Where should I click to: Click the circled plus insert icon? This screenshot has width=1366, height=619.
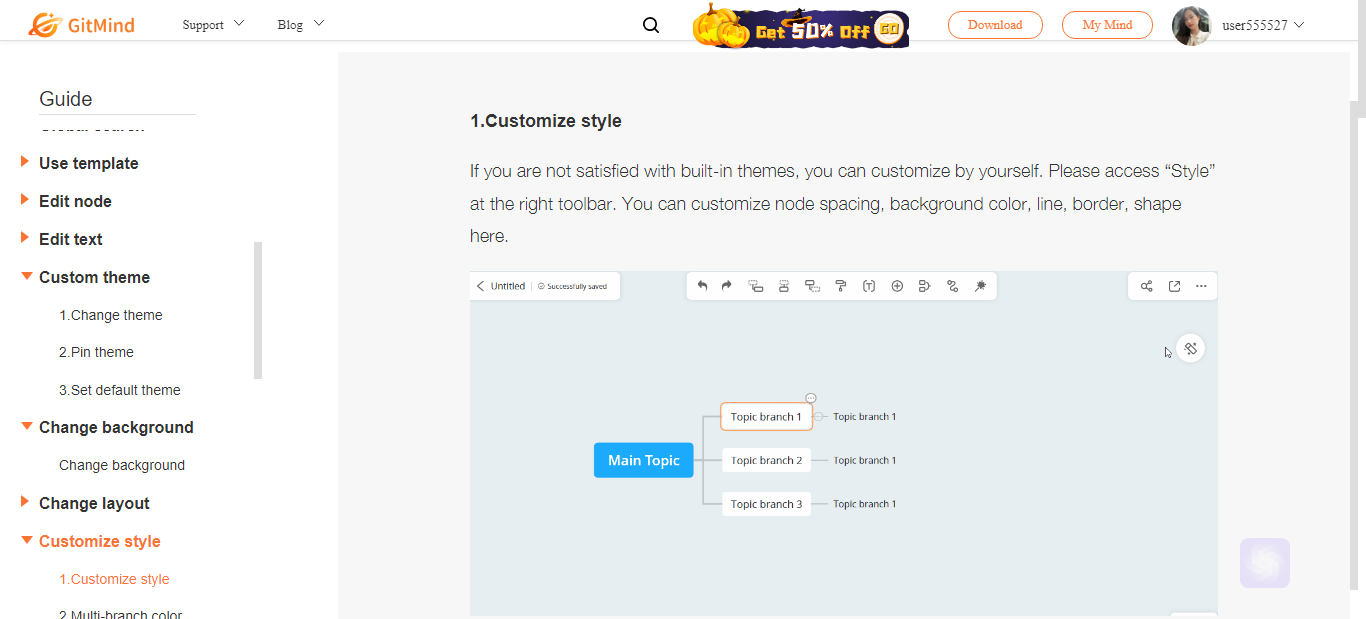897,286
